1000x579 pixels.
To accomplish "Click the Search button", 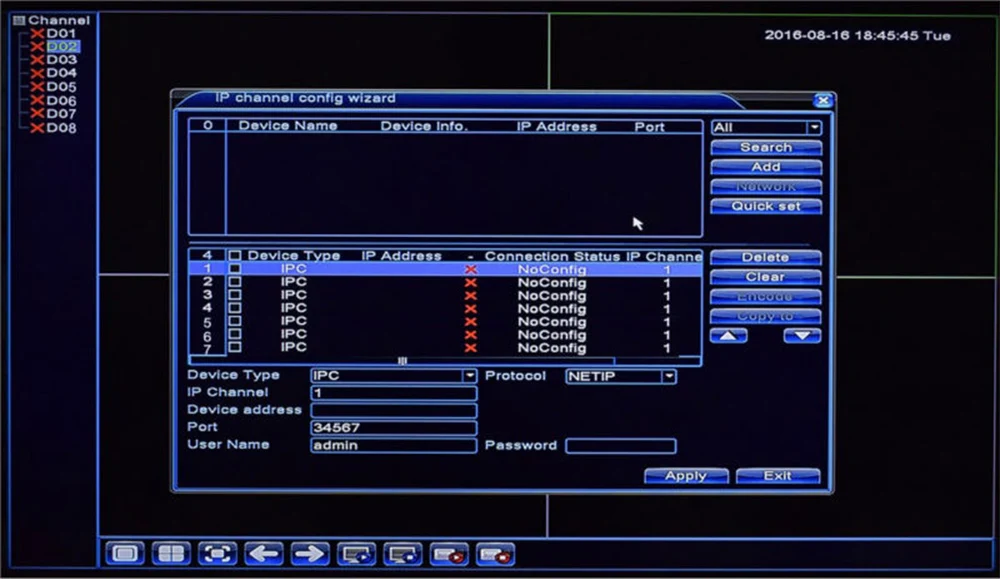I will [766, 147].
